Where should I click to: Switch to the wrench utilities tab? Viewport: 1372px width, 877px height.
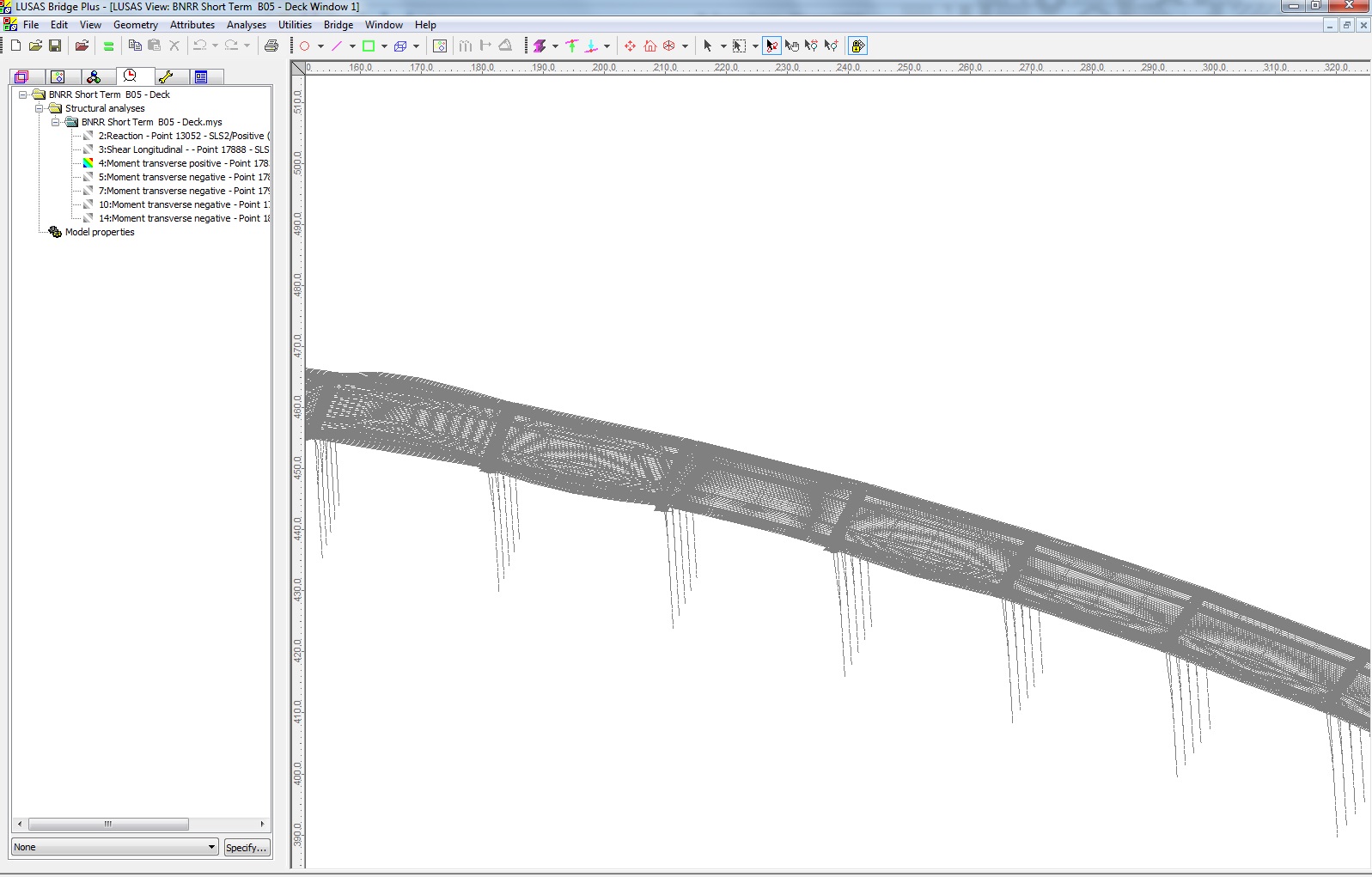point(166,77)
